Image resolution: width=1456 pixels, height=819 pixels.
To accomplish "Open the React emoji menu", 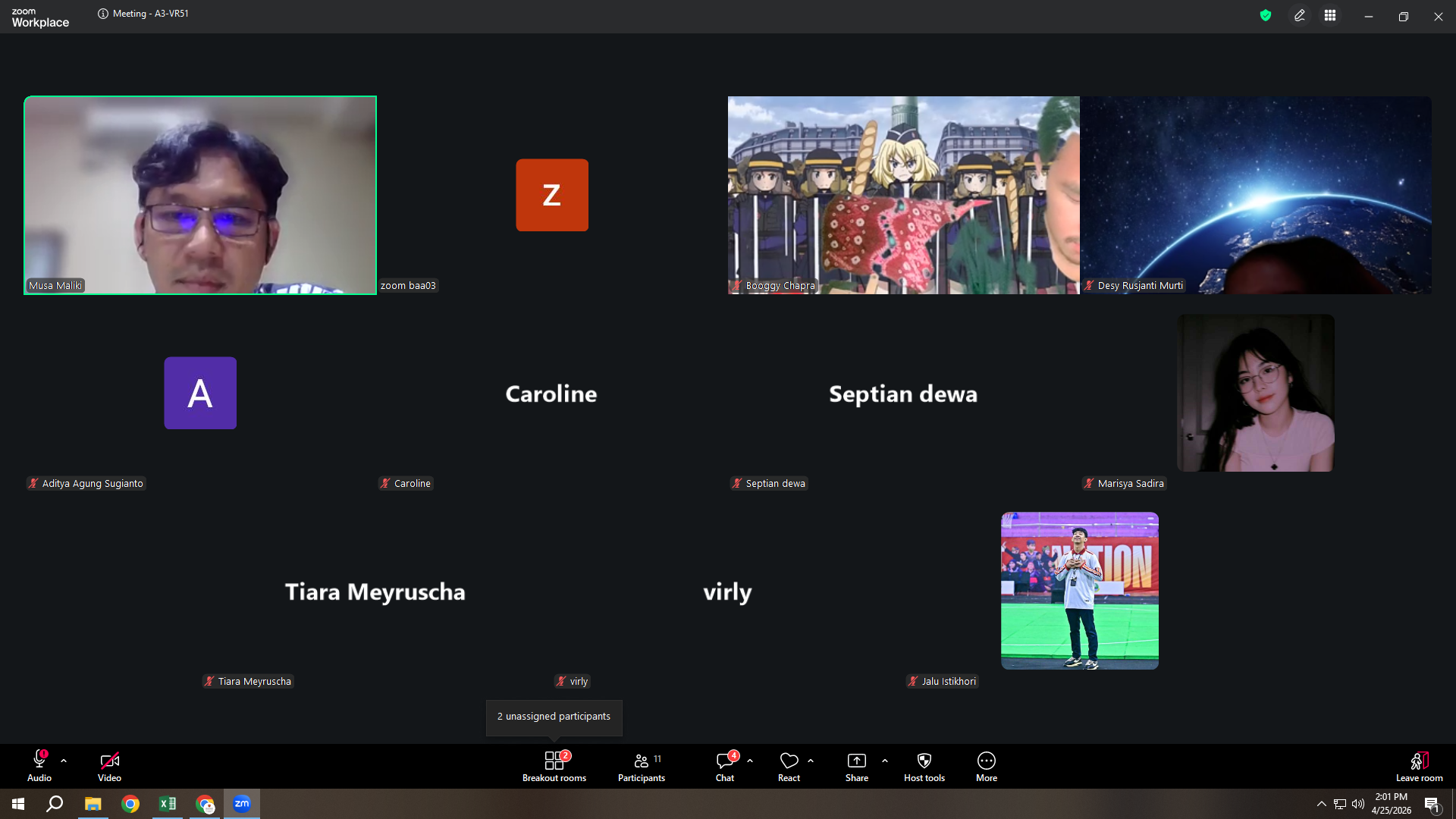I will click(789, 766).
